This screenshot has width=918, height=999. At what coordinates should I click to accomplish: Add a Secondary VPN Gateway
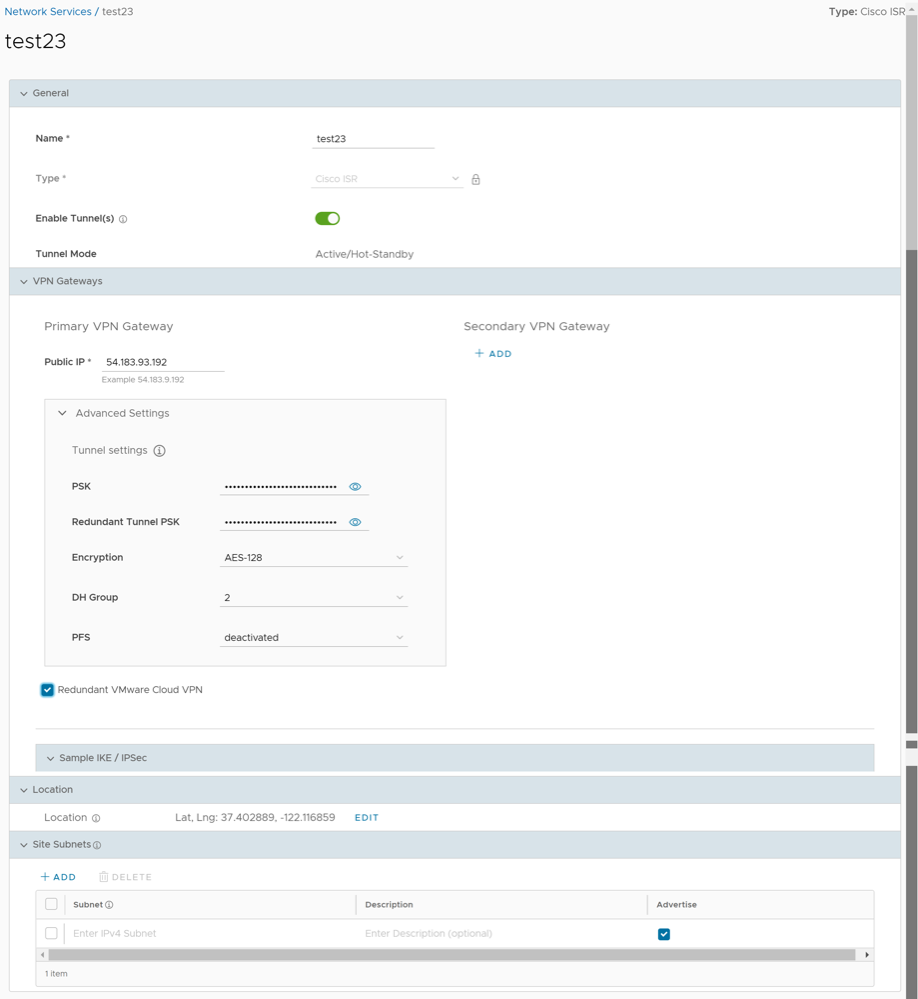493,354
